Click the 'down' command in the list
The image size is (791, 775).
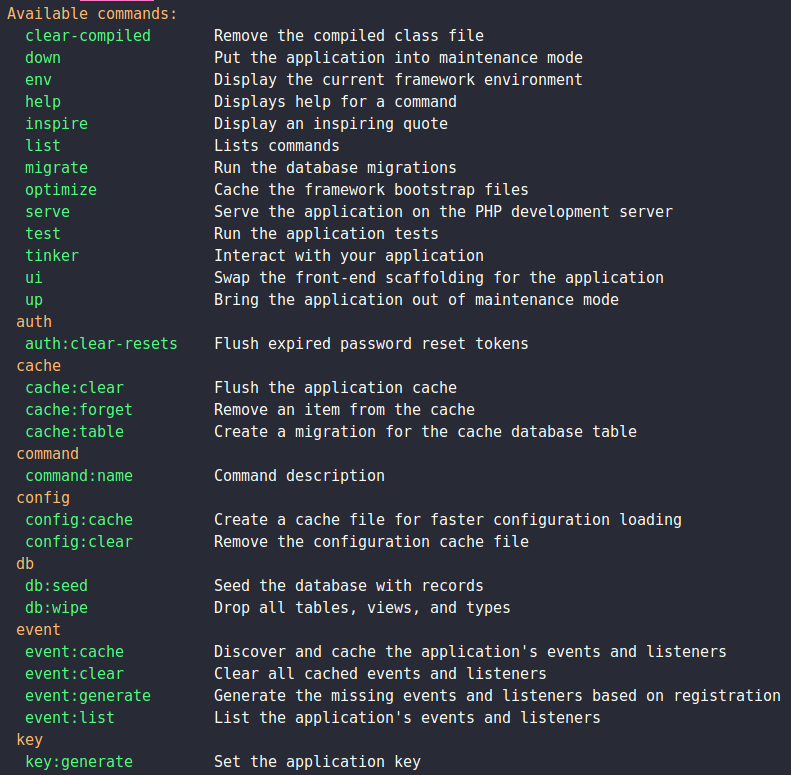point(43,58)
